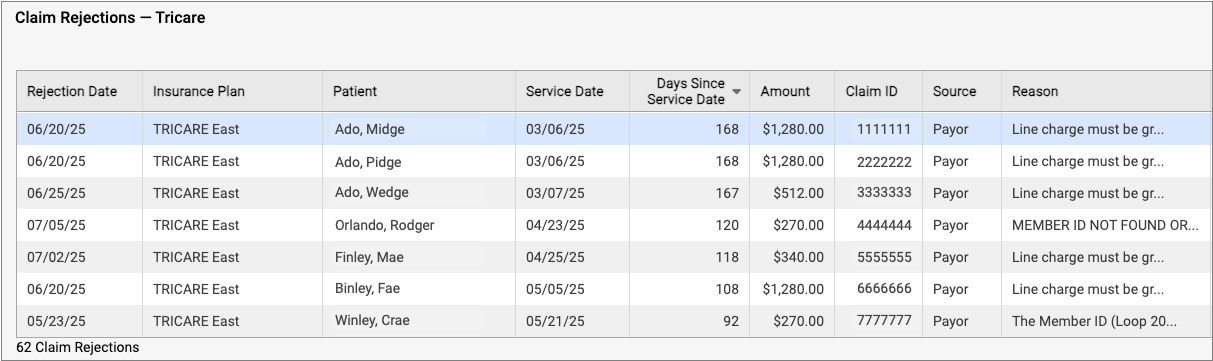Click claim ID 3333333
This screenshot has width=1213, height=361.
[x=884, y=193]
